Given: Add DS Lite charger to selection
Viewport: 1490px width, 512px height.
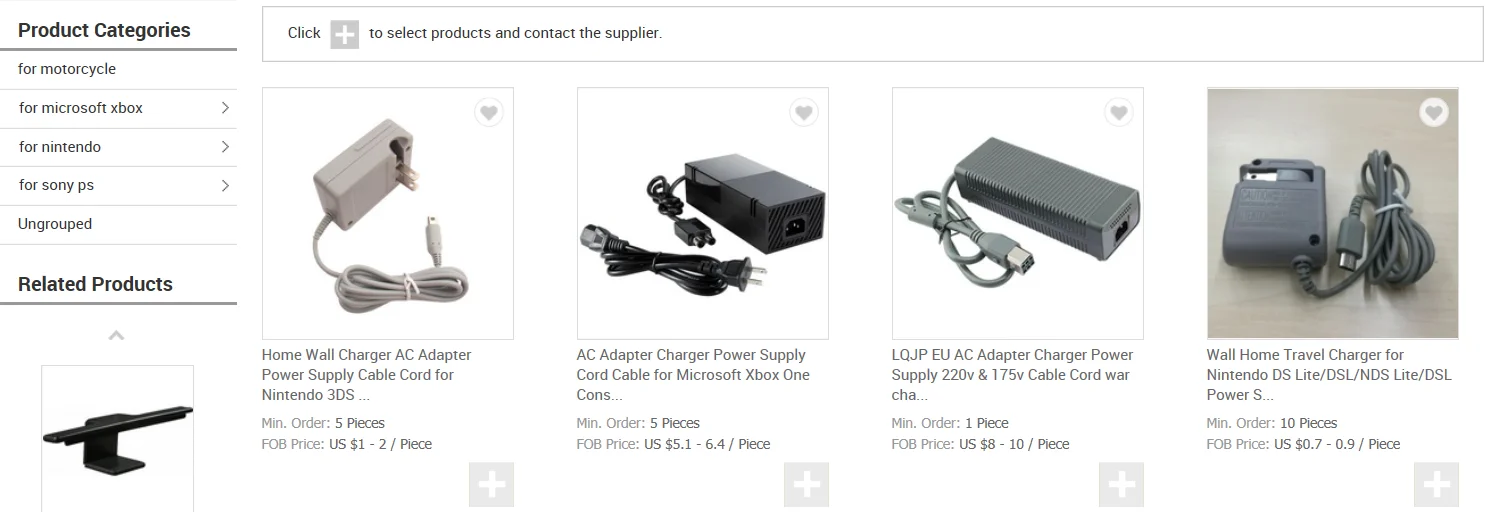Looking at the screenshot, I should (x=1436, y=485).
